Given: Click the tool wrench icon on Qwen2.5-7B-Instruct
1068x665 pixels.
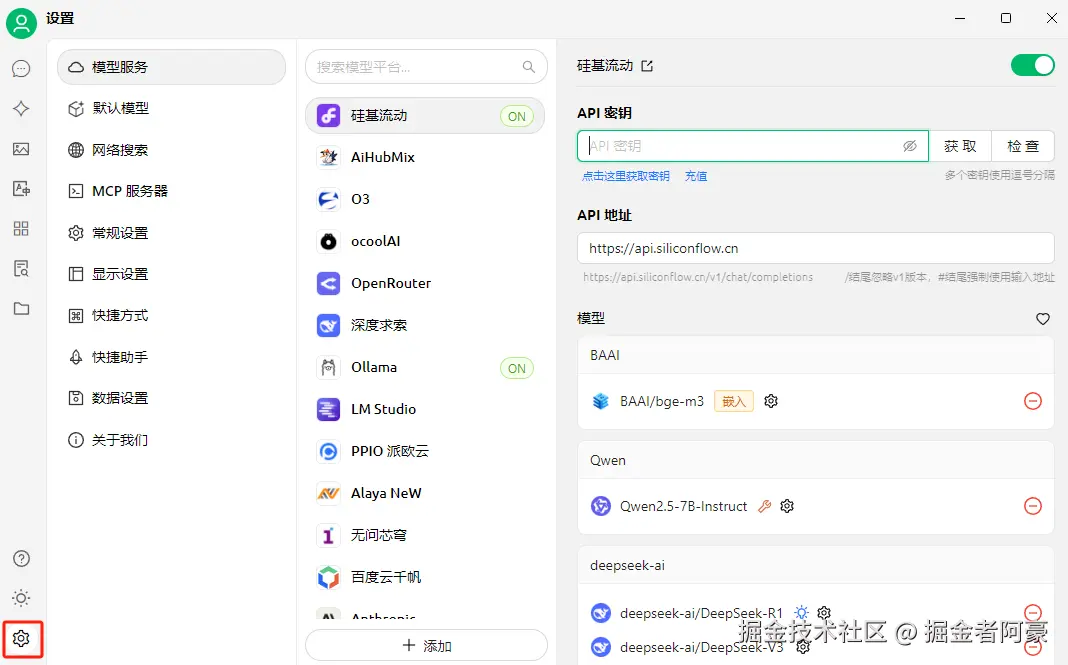Looking at the screenshot, I should tap(765, 506).
